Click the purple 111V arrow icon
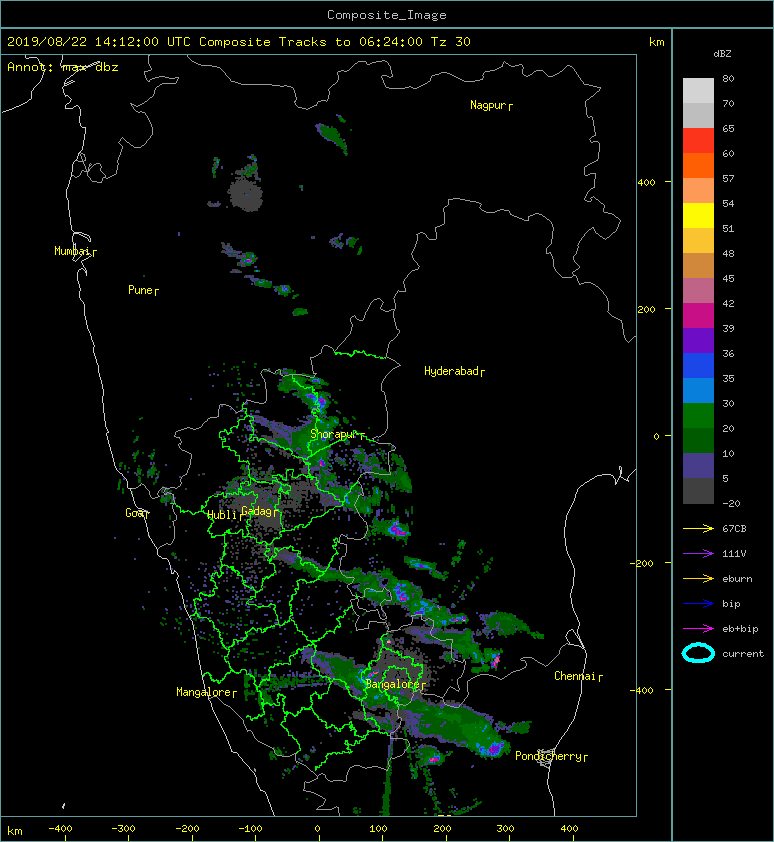 click(x=698, y=554)
